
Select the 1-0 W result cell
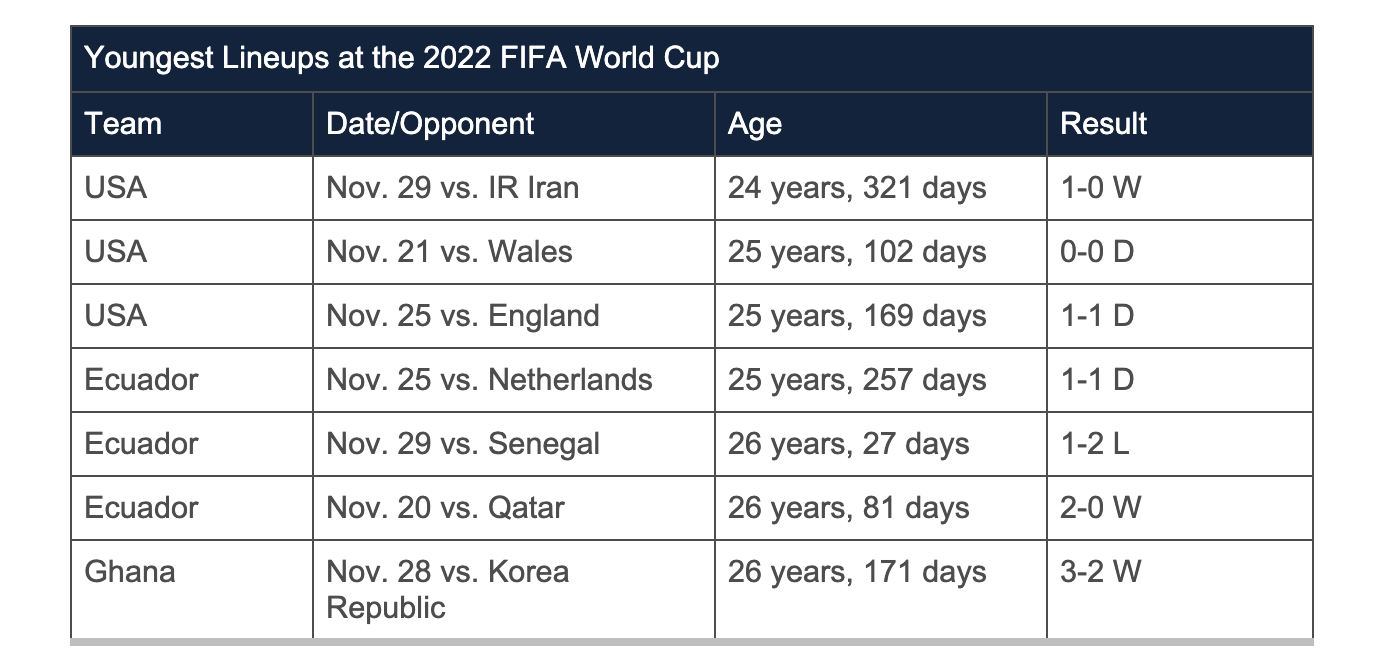click(1180, 188)
